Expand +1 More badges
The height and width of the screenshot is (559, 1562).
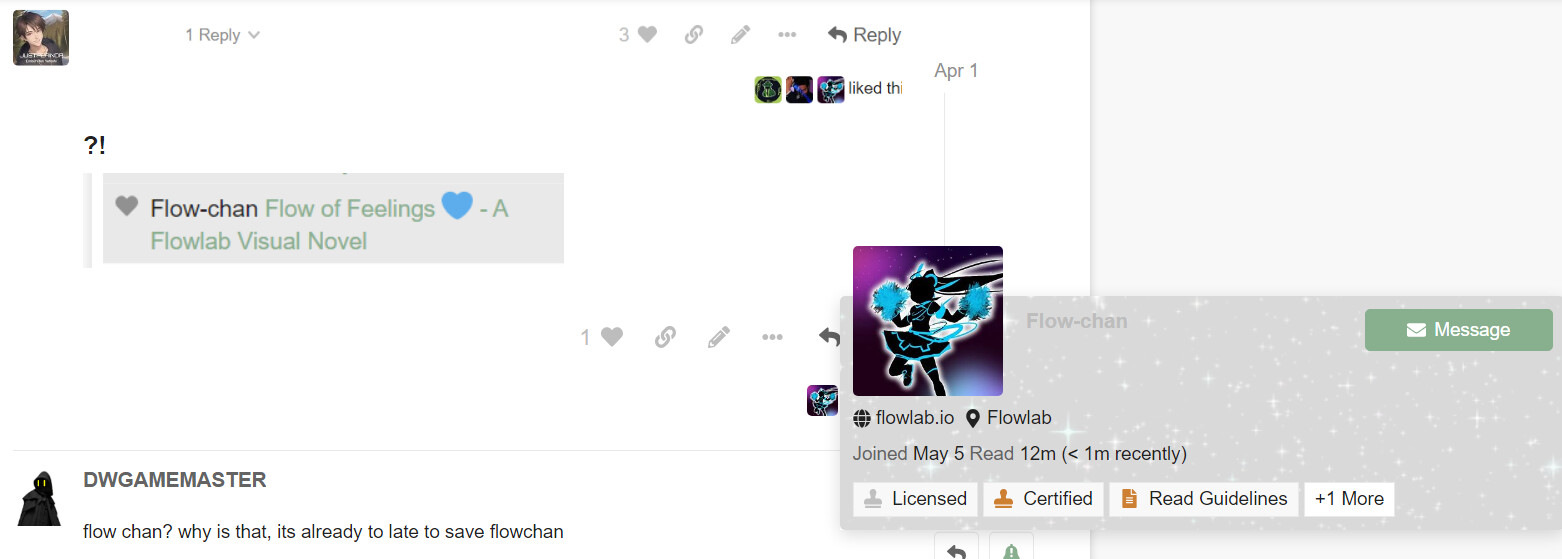click(1349, 499)
